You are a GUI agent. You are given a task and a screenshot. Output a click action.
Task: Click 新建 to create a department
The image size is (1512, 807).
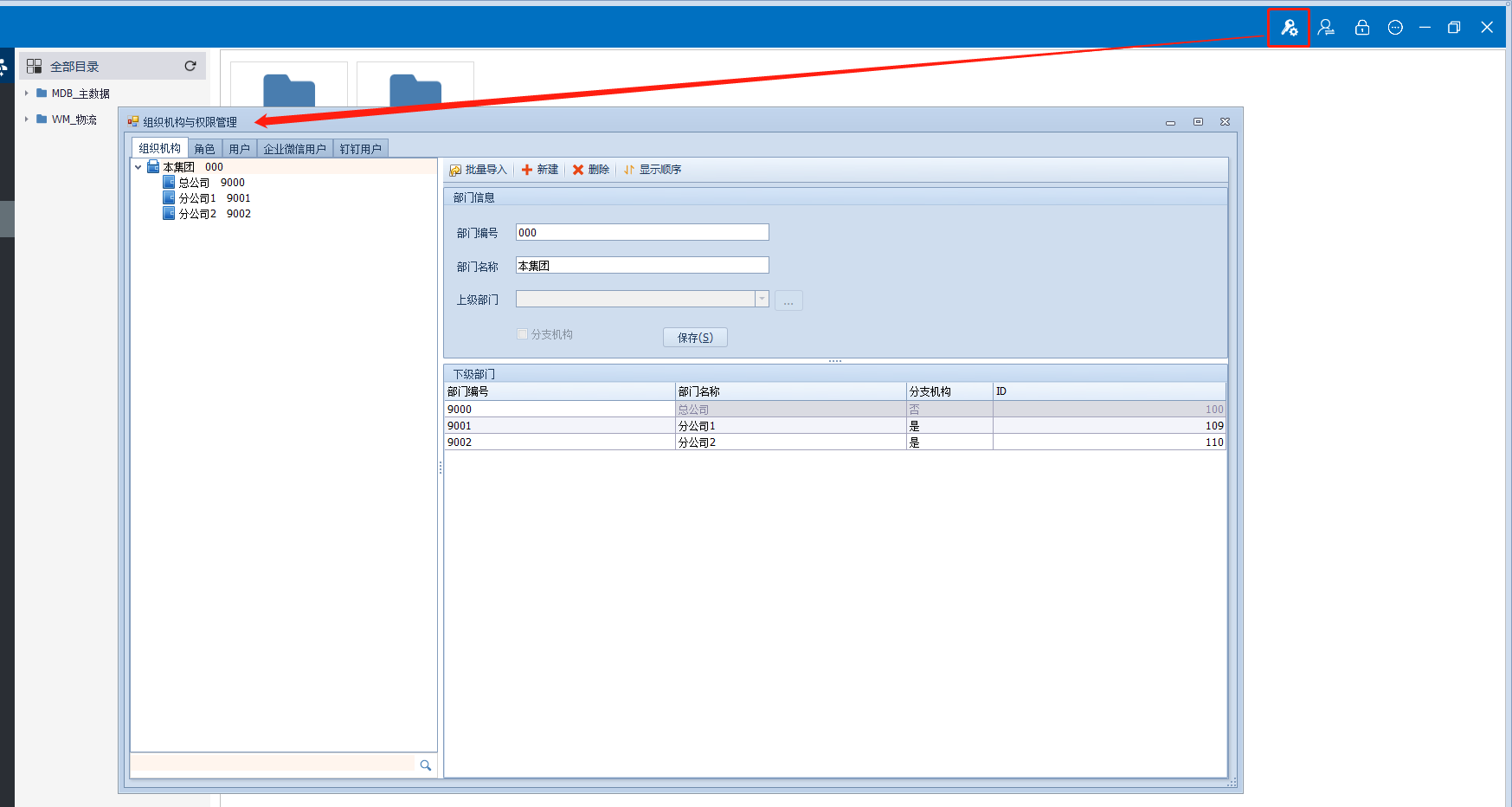(x=540, y=170)
